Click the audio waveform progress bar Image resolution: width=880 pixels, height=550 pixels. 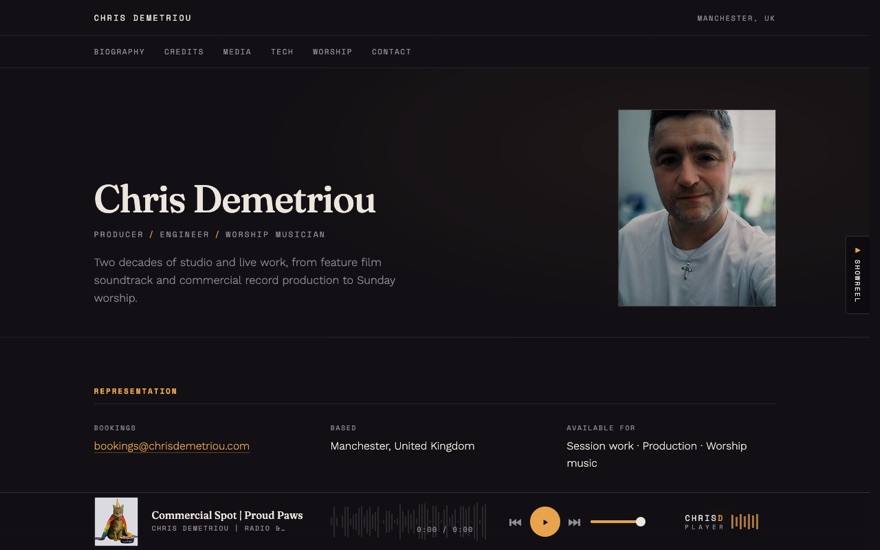click(x=409, y=521)
